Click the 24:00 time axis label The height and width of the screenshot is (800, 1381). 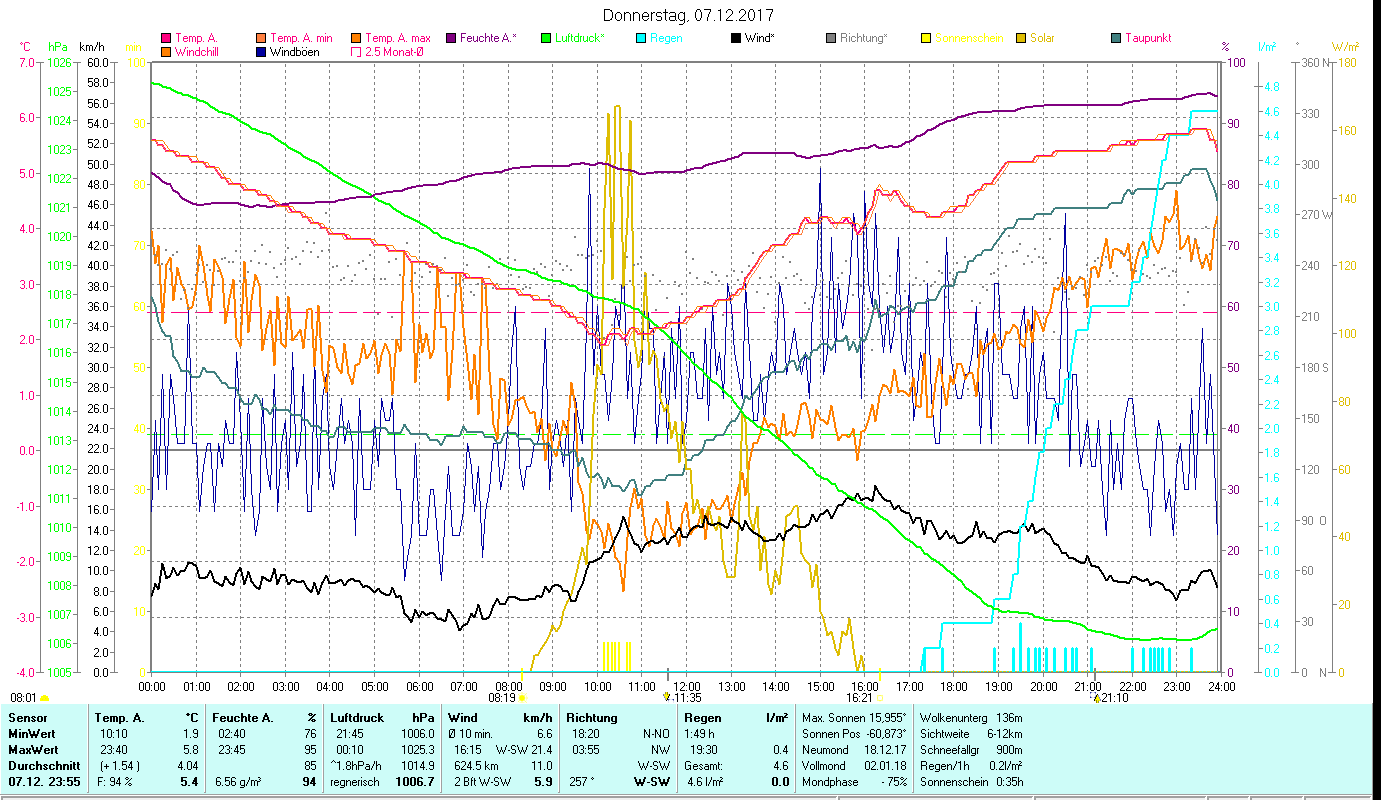point(1221,687)
